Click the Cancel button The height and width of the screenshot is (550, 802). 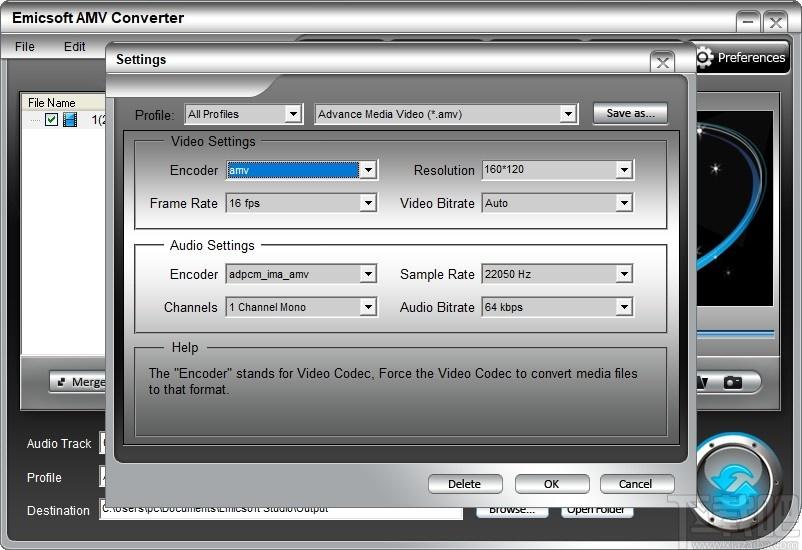636,484
